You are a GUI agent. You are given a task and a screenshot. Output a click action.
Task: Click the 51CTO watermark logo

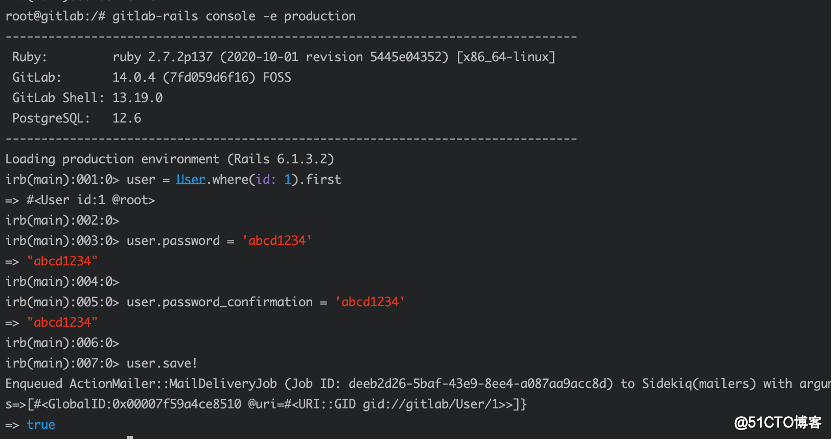(x=778, y=422)
